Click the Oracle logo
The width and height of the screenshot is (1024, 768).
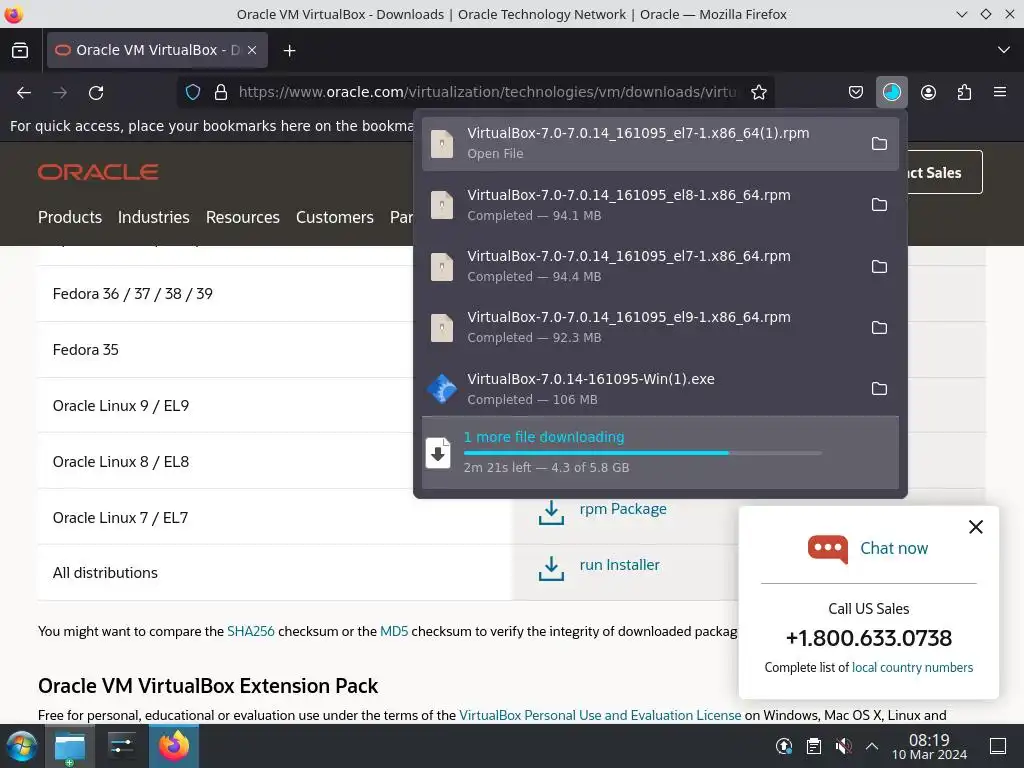(x=98, y=172)
